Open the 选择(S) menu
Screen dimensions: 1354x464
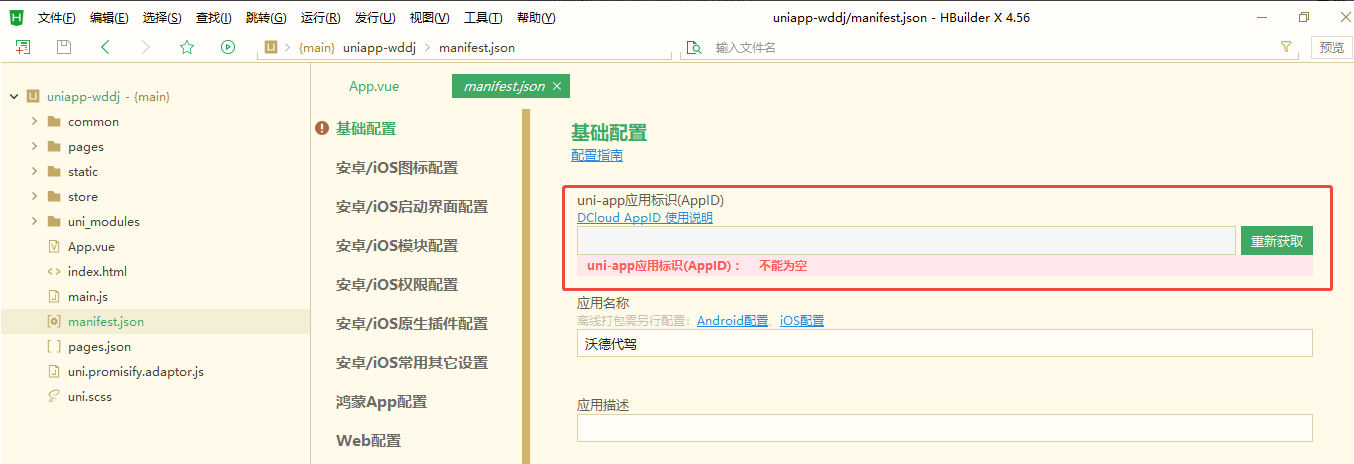click(162, 18)
